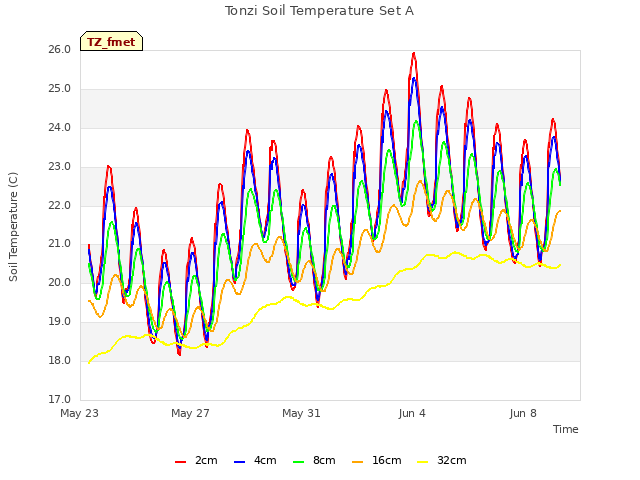Select the blue 4cm legend swatch
Image resolution: width=640 pixels, height=480 pixels.
tap(240, 461)
